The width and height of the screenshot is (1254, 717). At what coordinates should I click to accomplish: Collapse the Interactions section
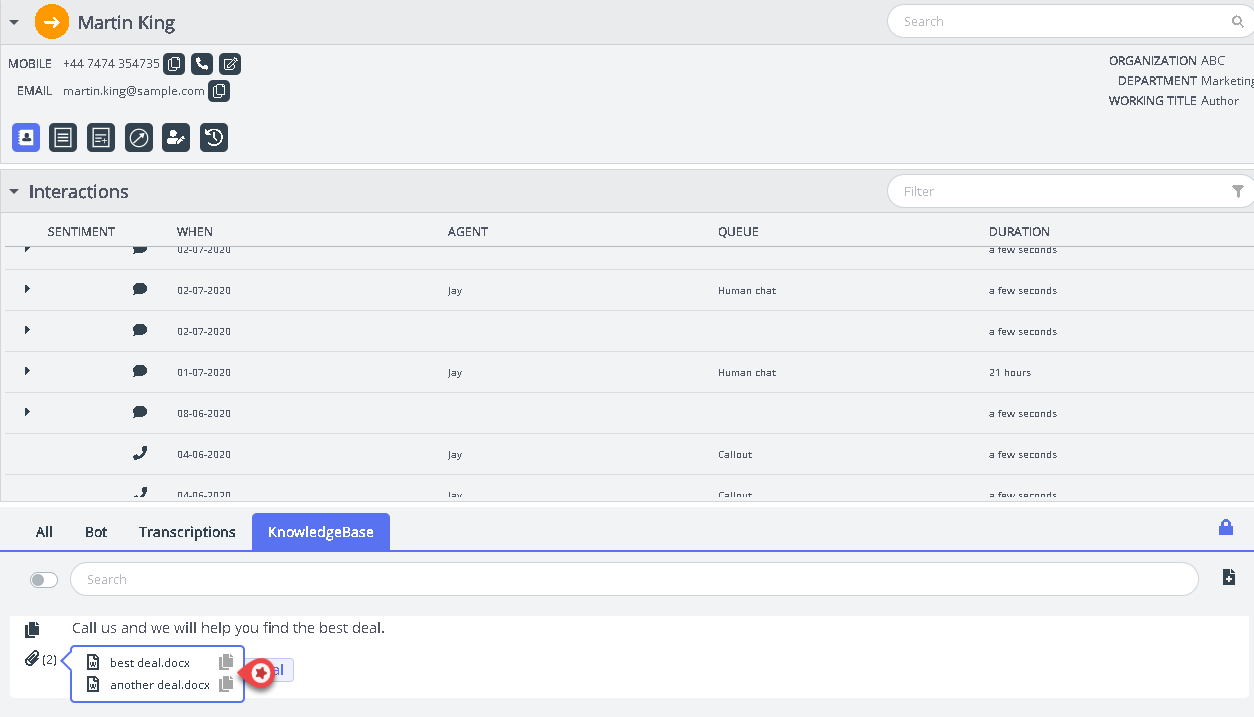(x=14, y=191)
